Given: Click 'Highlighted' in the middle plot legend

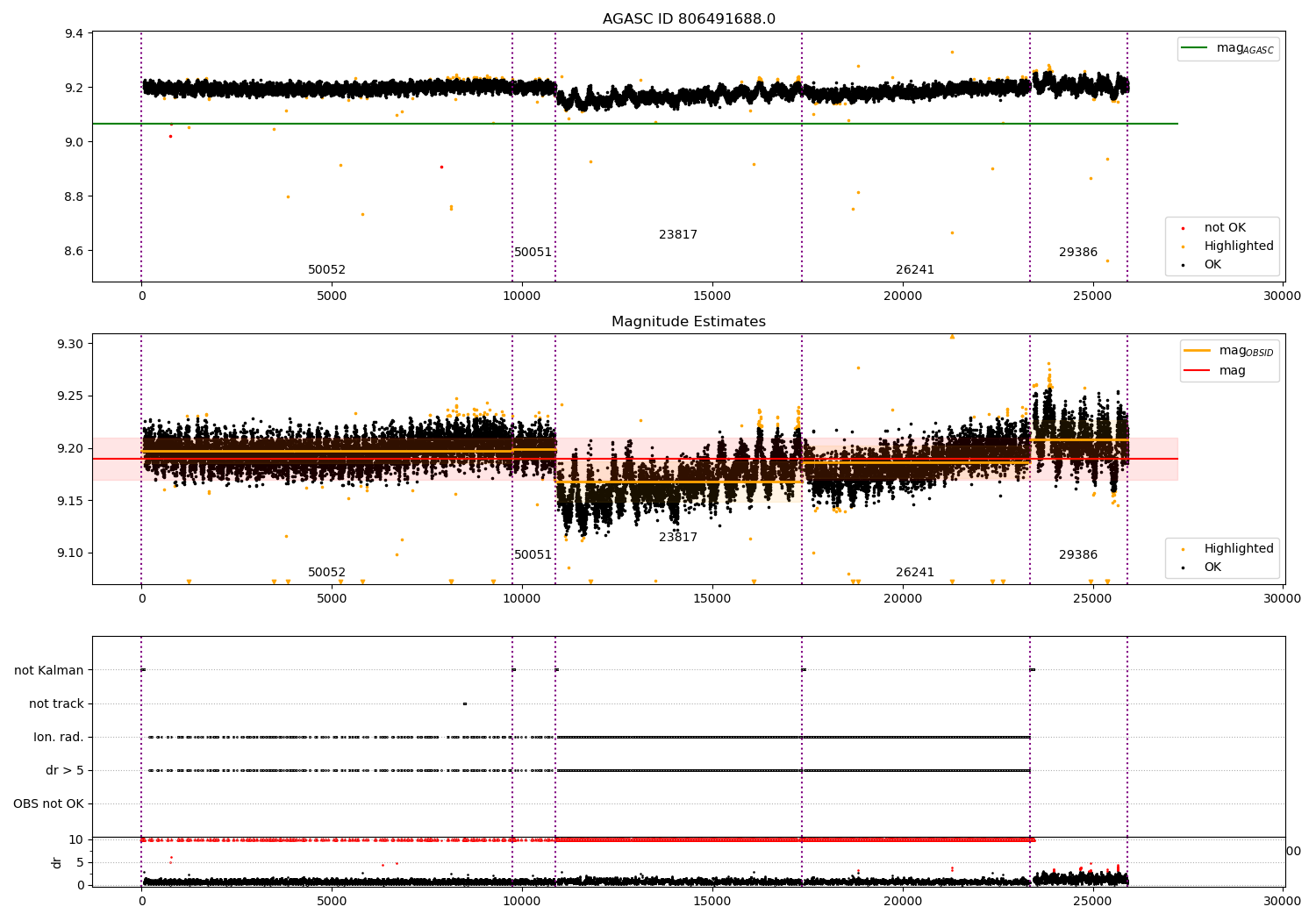Looking at the screenshot, I should coord(1239,549).
